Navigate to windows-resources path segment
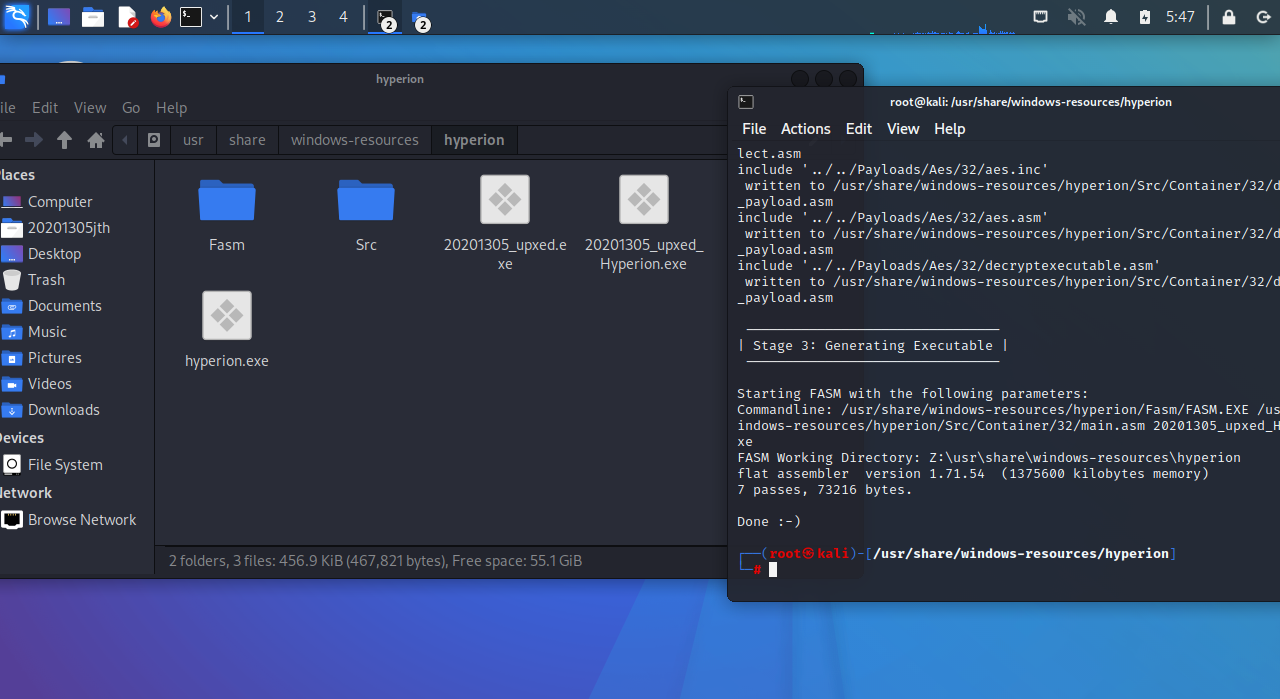This screenshot has height=699, width=1280. pos(355,140)
